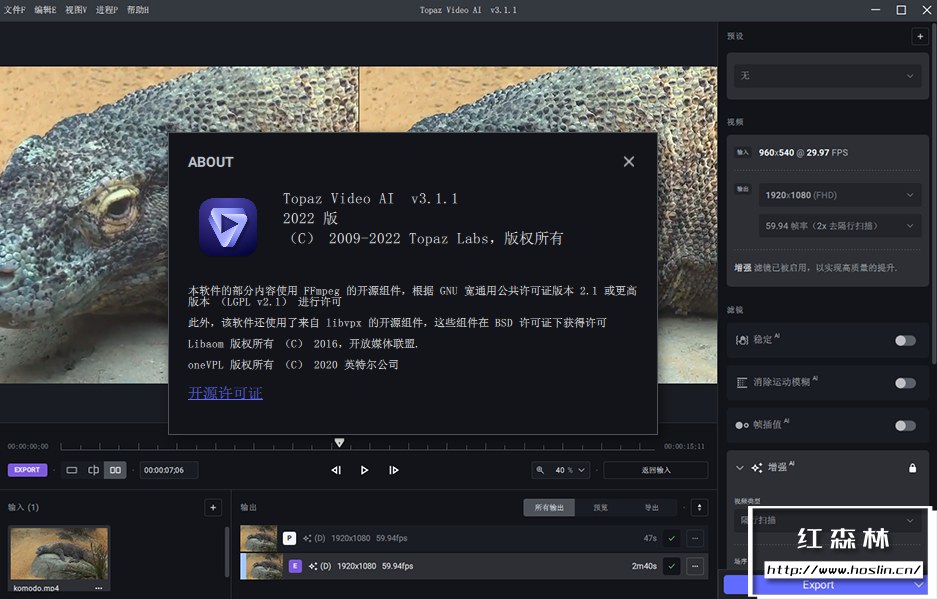Switch to 预览 tab

click(601, 508)
